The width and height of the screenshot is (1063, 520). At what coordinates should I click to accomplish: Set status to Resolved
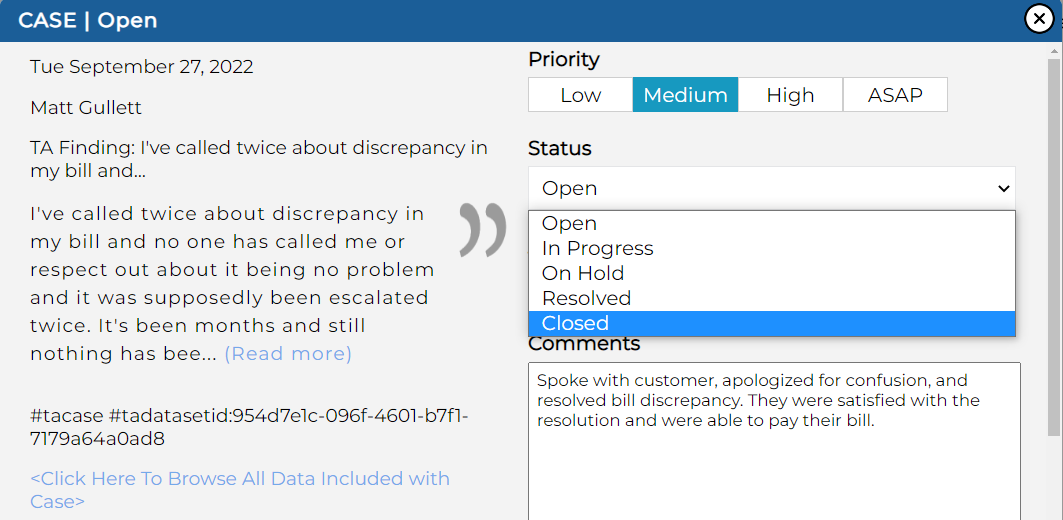click(587, 298)
